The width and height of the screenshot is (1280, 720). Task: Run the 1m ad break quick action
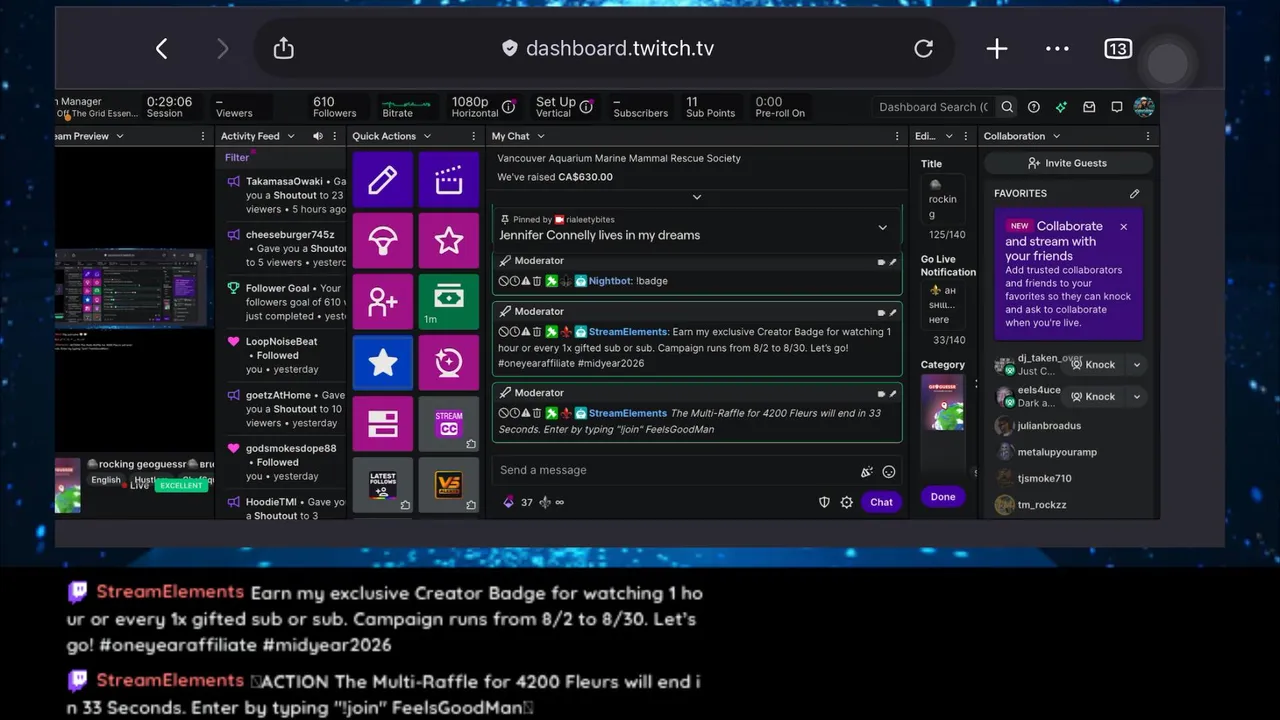point(449,301)
